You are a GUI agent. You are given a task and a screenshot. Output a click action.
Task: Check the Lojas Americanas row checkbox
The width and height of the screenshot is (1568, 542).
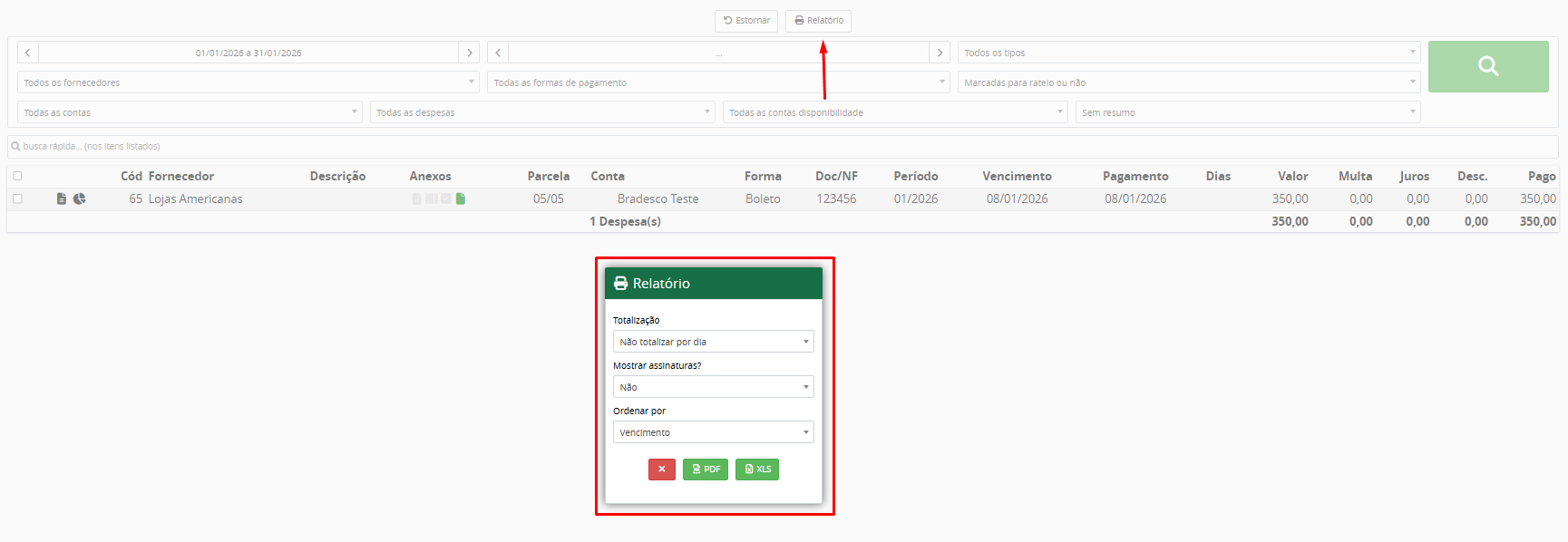[17, 198]
